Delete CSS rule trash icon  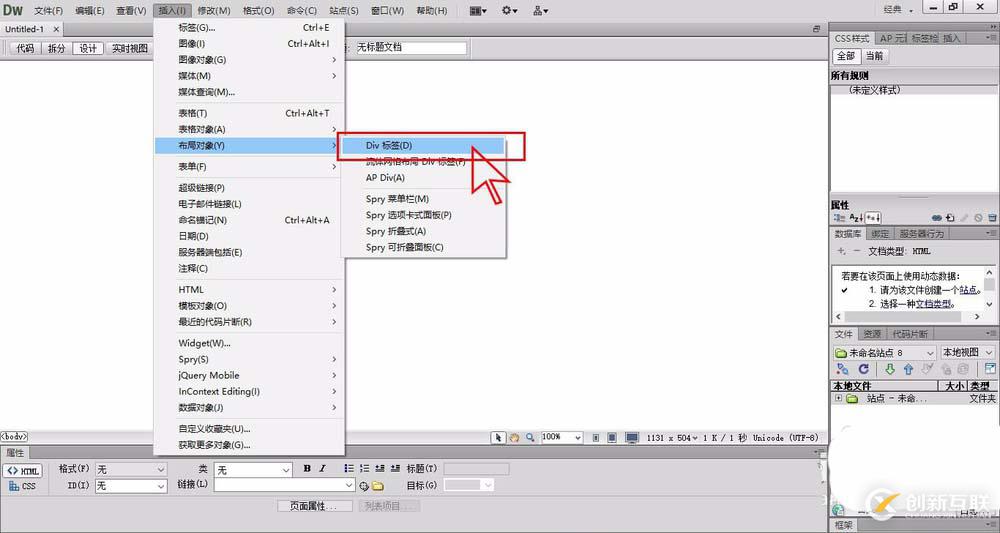[x=992, y=218]
